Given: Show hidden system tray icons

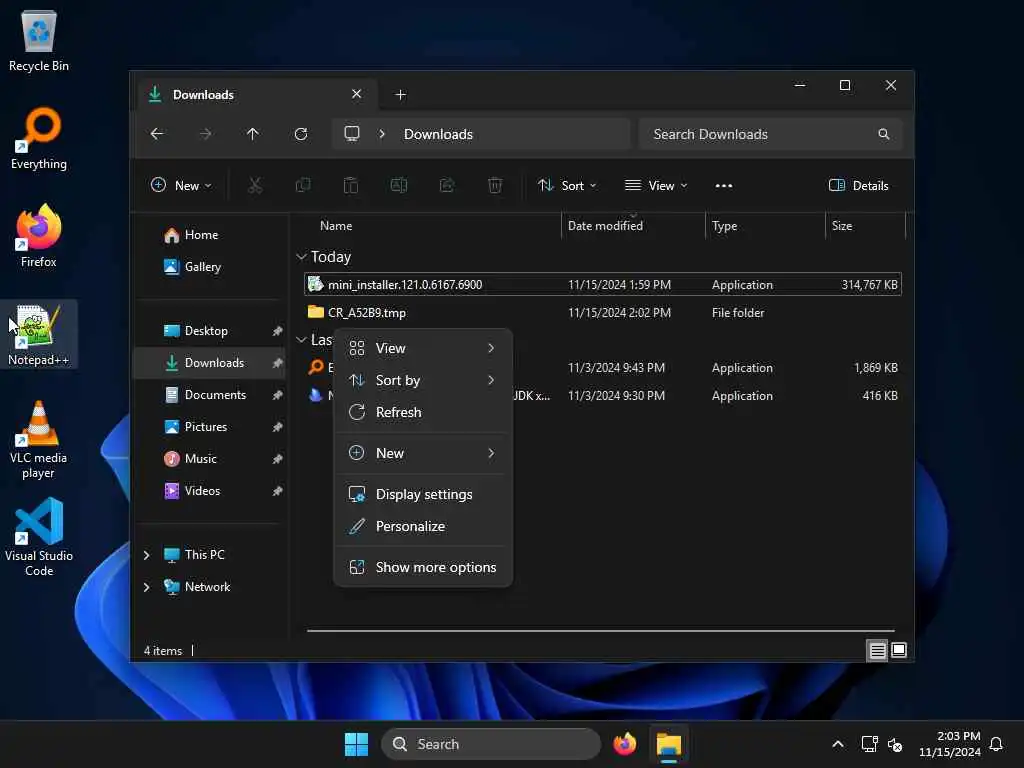Looking at the screenshot, I should click(838, 744).
